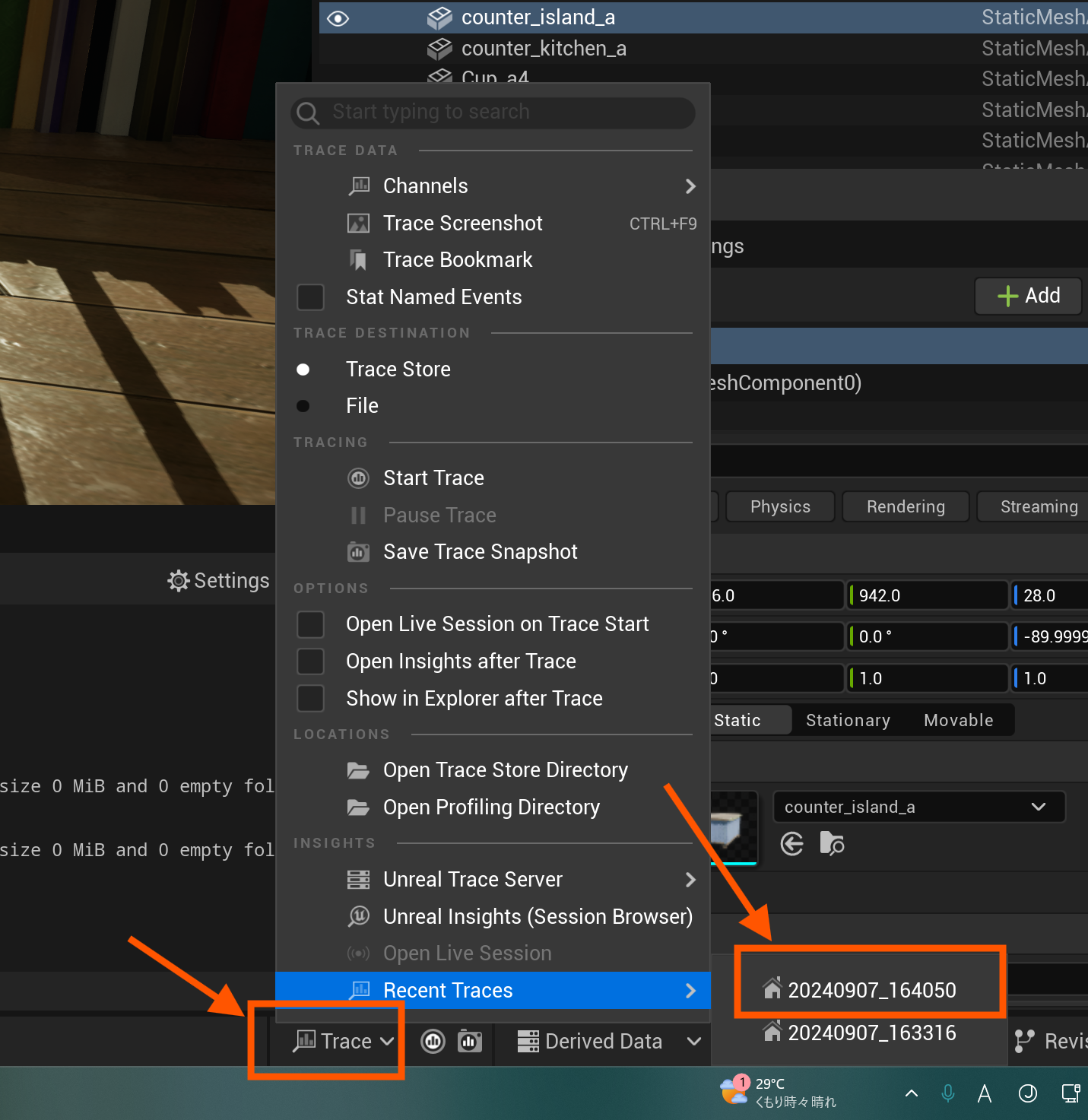Click the Trace Screenshot image icon

coord(359,223)
